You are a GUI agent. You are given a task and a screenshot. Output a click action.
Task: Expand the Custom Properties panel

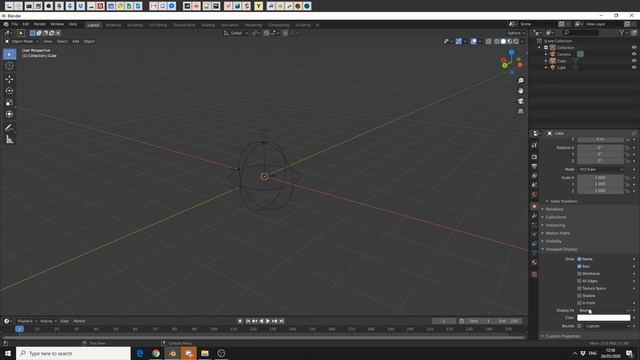562,336
